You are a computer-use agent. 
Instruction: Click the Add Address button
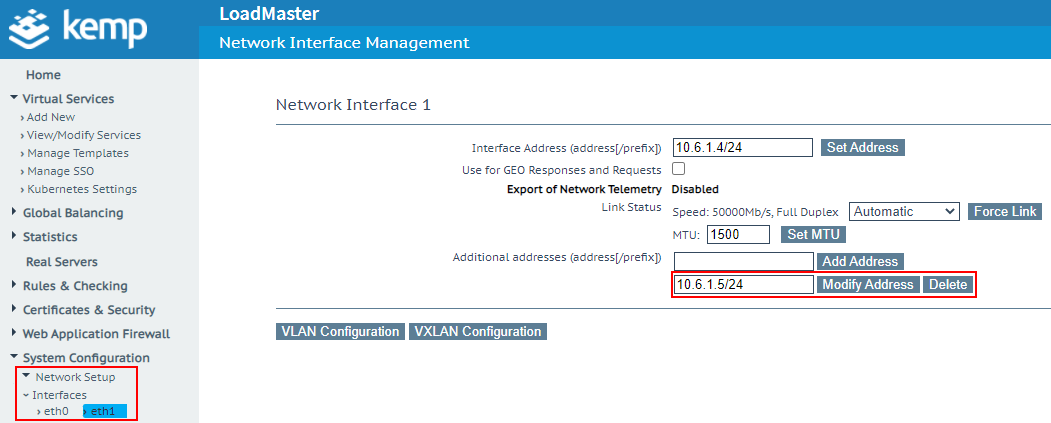[860, 261]
